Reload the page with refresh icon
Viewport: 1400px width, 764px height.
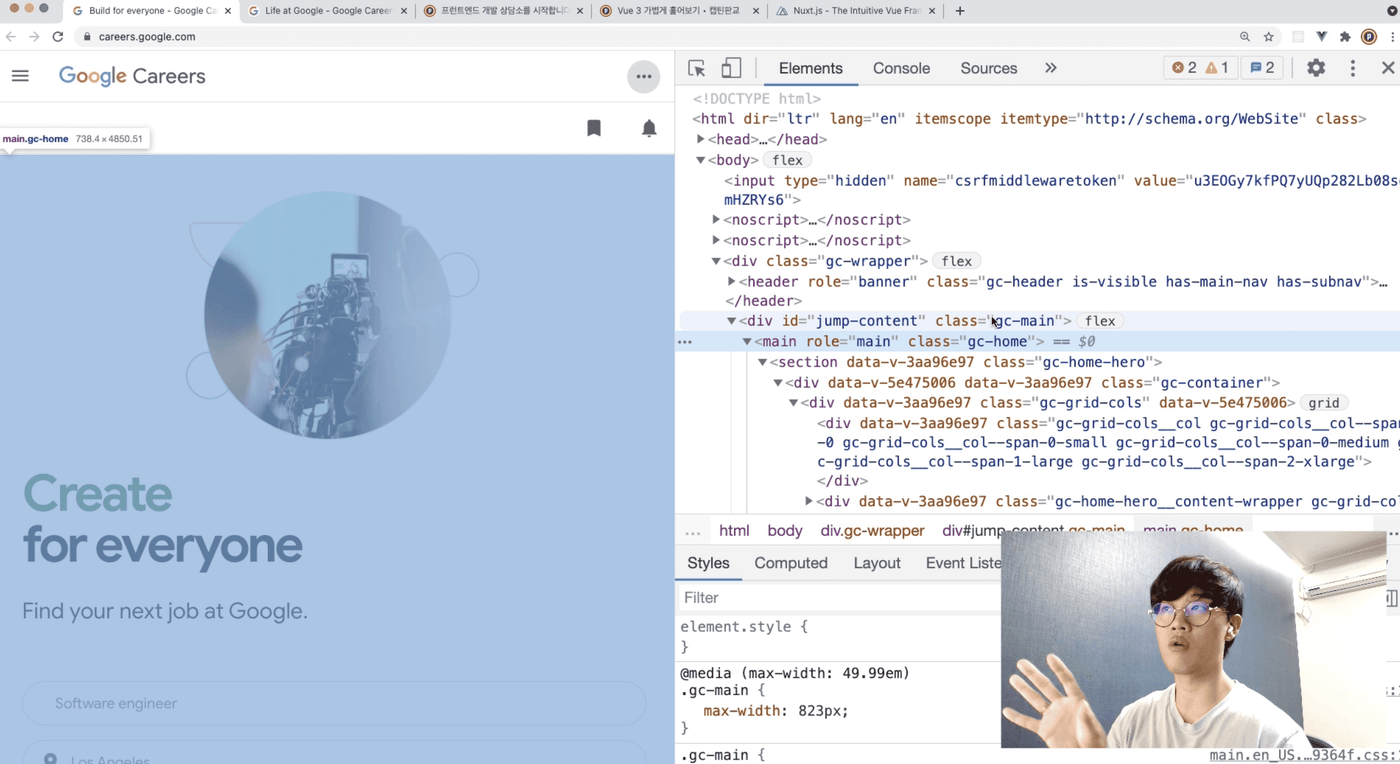(x=58, y=36)
